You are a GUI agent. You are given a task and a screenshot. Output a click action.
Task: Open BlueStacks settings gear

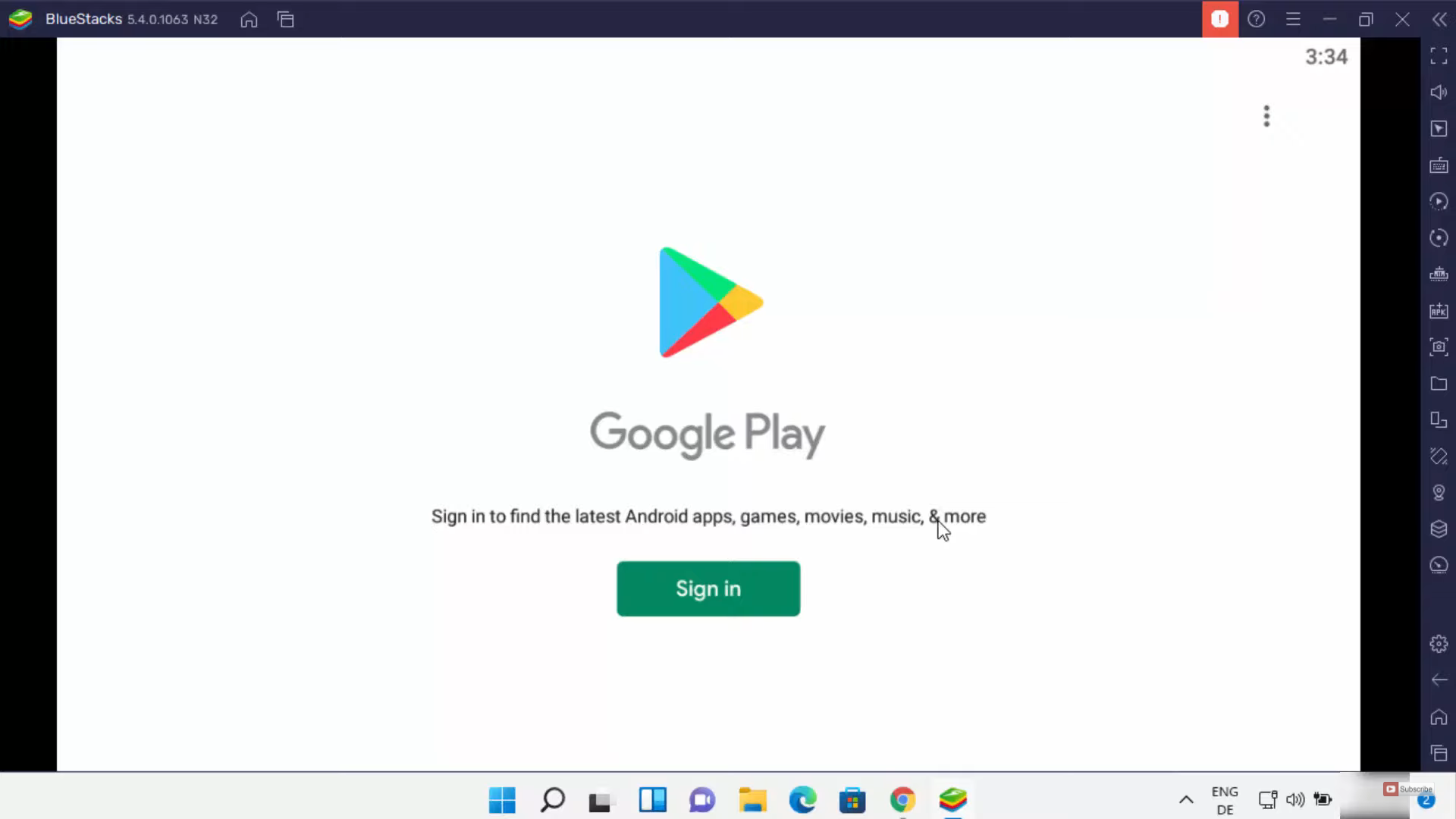pos(1439,644)
